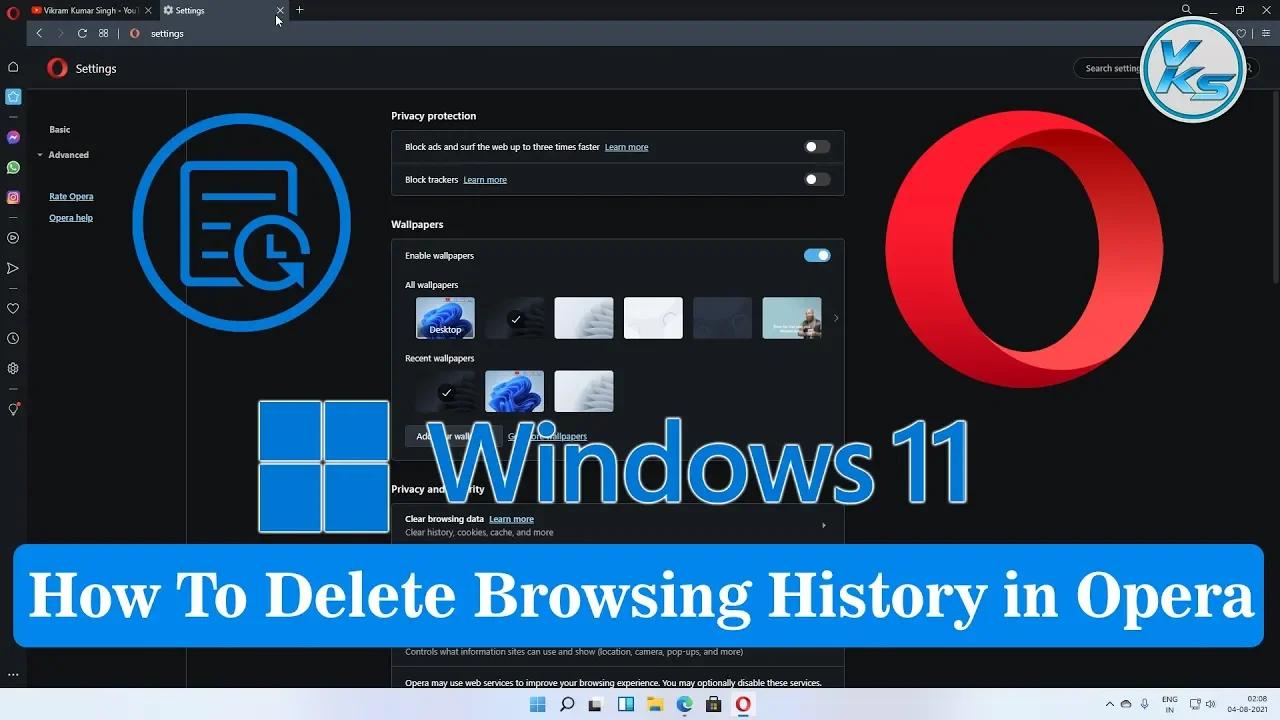
Task: Open Learn more beside Clear browsing data
Action: [x=511, y=519]
